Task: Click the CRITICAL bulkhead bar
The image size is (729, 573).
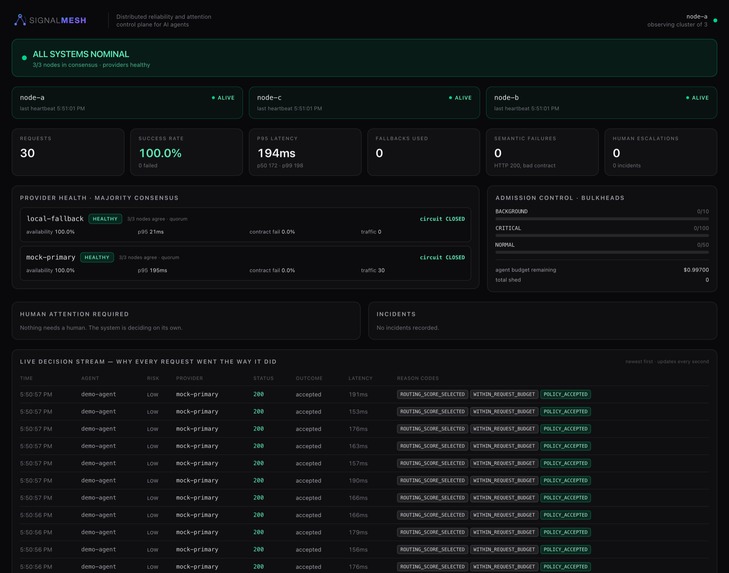Action: click(602, 235)
